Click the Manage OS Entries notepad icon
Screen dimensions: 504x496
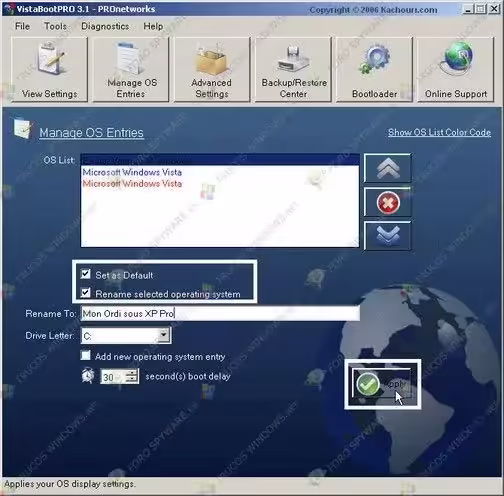pos(23,128)
